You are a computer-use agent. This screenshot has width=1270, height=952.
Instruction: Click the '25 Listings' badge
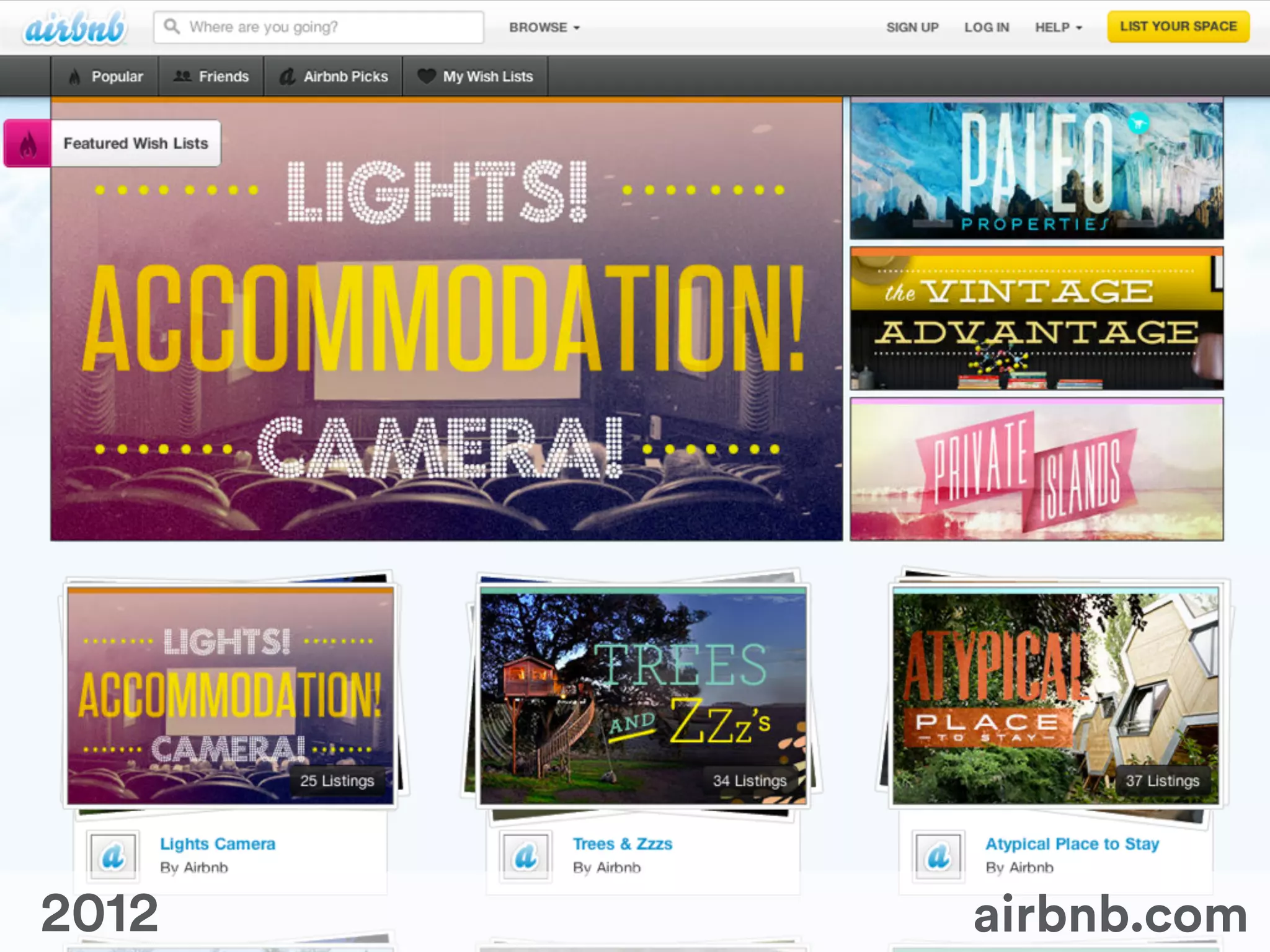(x=337, y=781)
